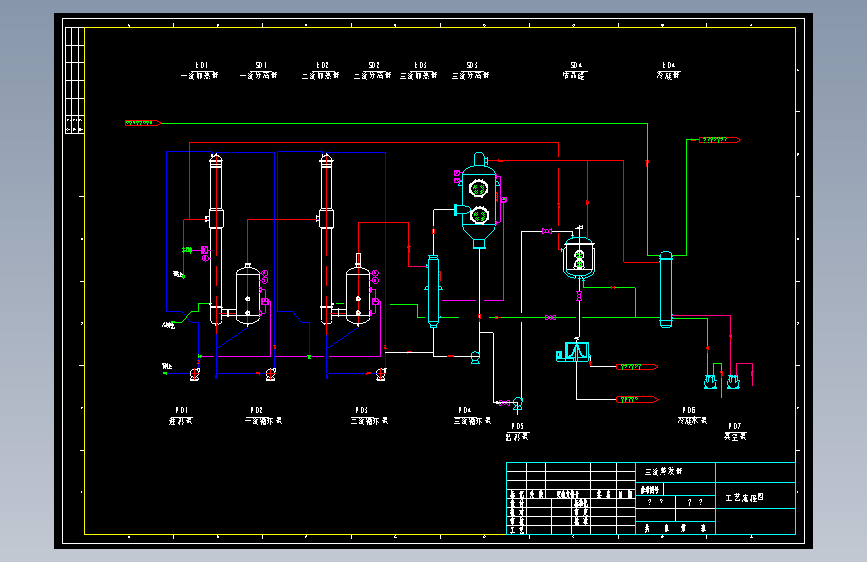Viewport: 867px width, 562px height.
Task: Select the magenta valve beside the P05 pump
Action: pyautogui.click(x=504, y=403)
